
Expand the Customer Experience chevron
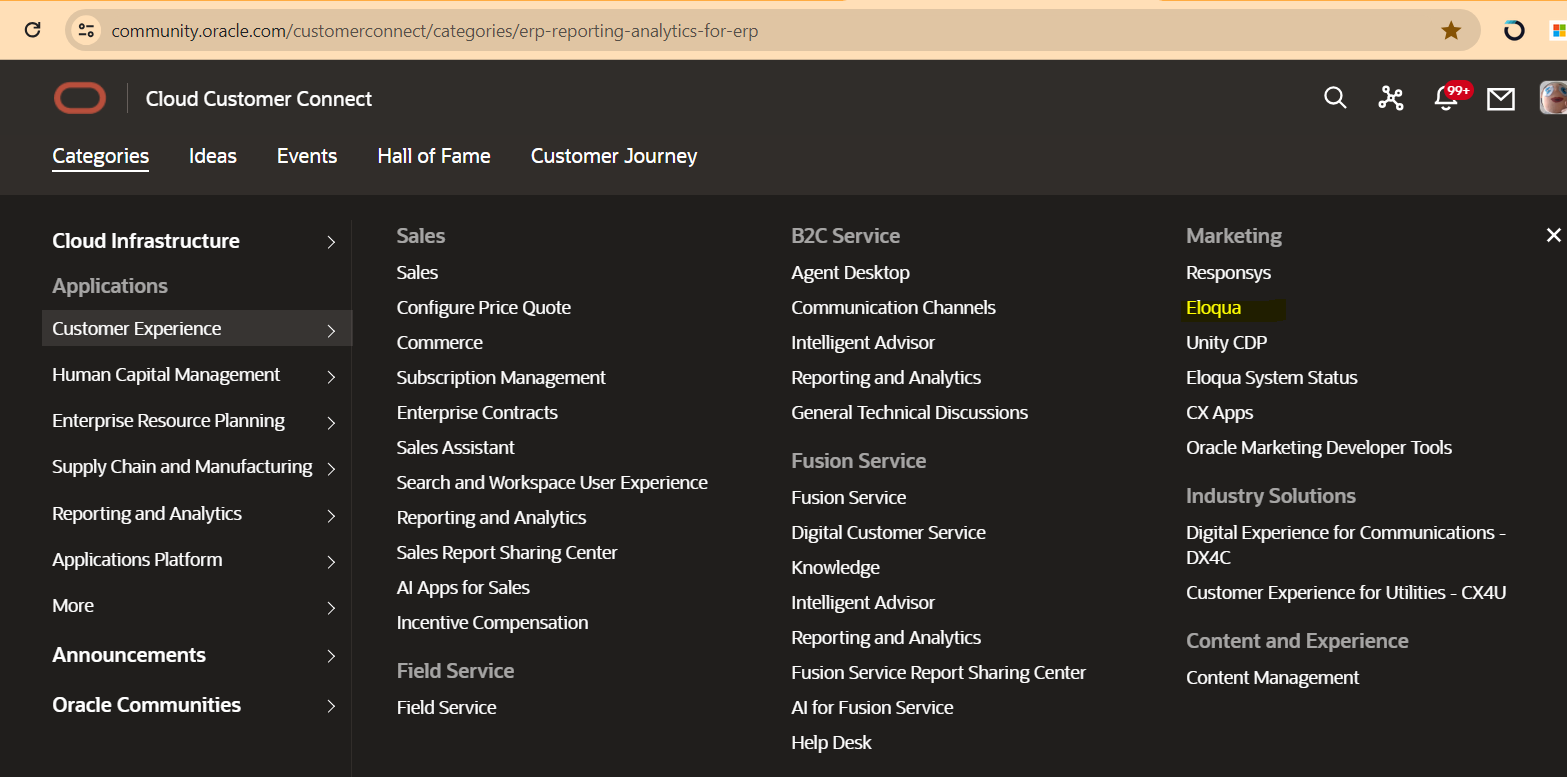(x=331, y=330)
